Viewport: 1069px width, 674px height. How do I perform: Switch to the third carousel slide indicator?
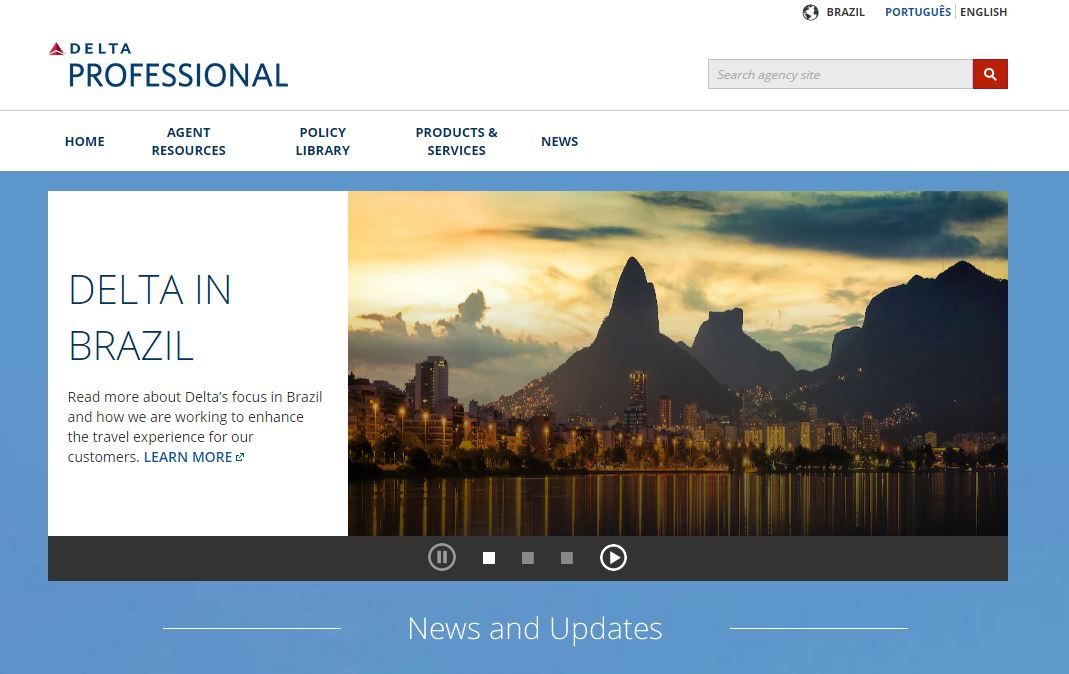pos(567,558)
